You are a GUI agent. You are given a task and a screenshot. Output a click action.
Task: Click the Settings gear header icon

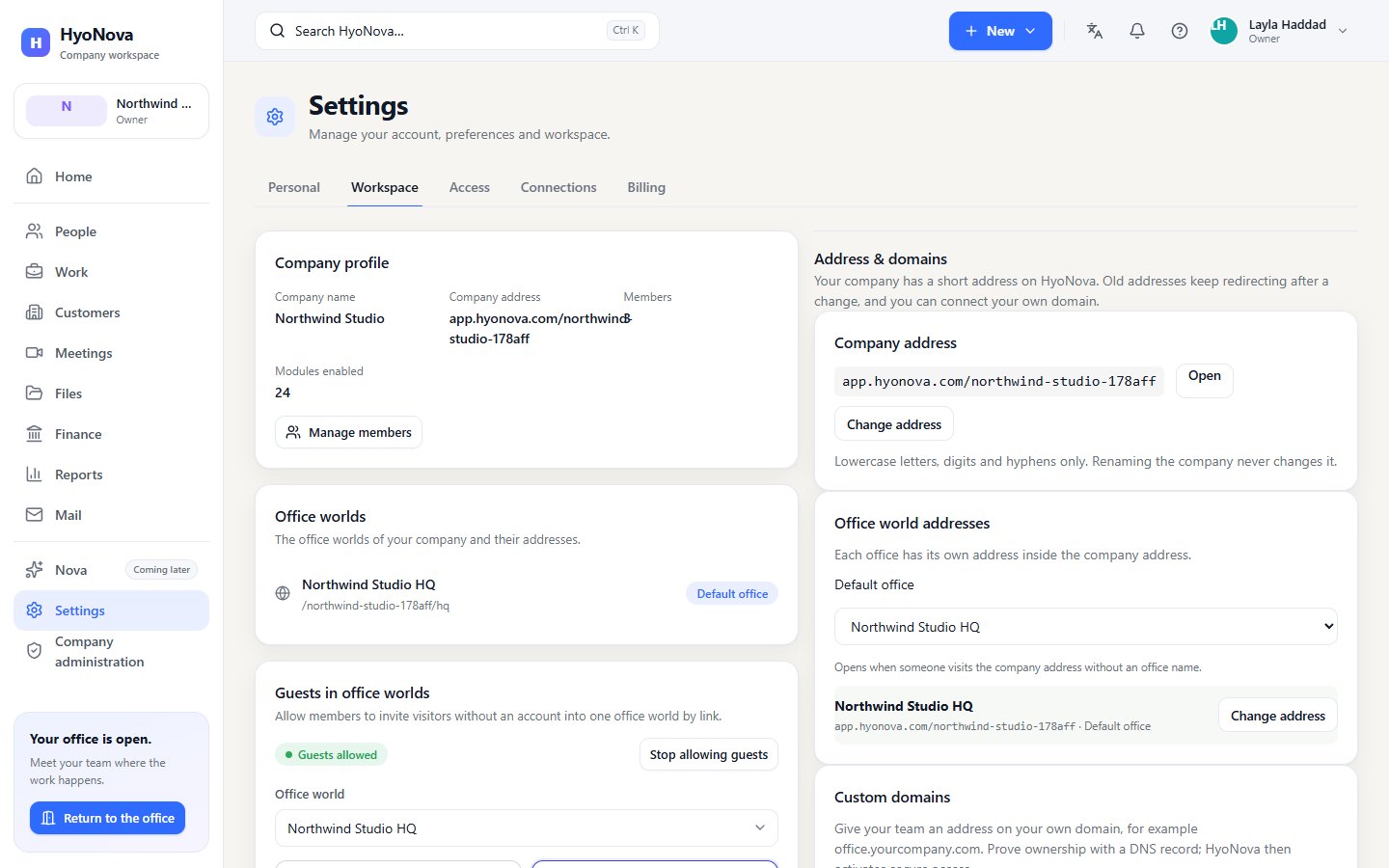(x=275, y=117)
